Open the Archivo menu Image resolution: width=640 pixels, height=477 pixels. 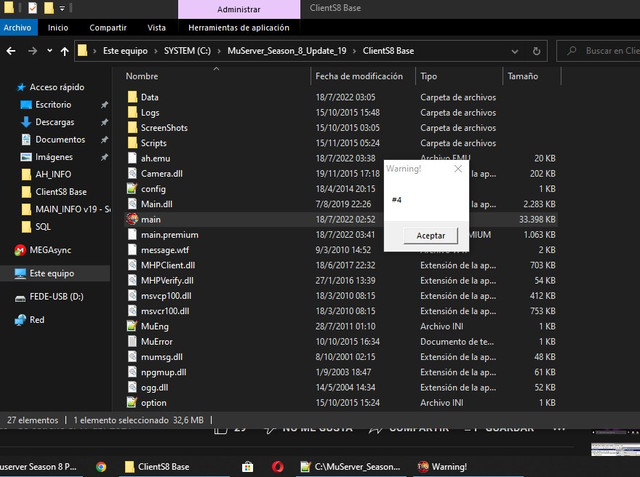click(x=18, y=28)
